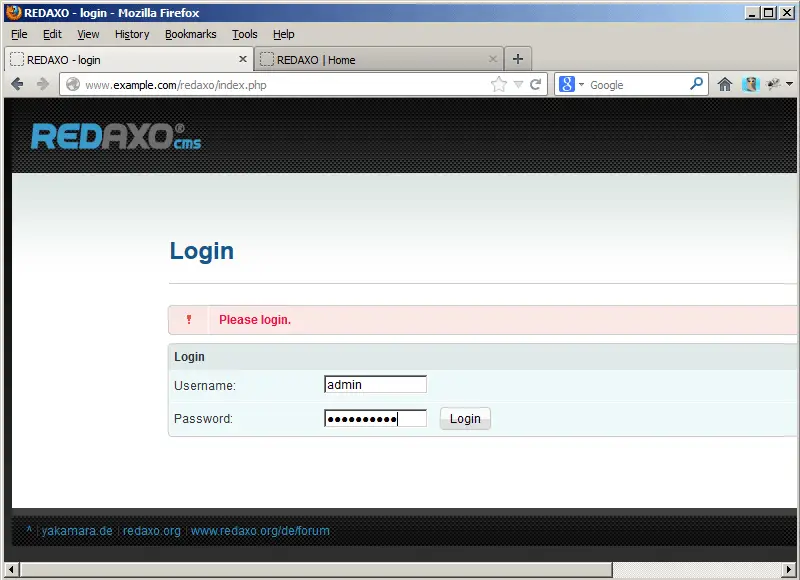Screen dimensions: 800x580
Task: Close the REDAXO - login tab
Action: pyautogui.click(x=243, y=59)
